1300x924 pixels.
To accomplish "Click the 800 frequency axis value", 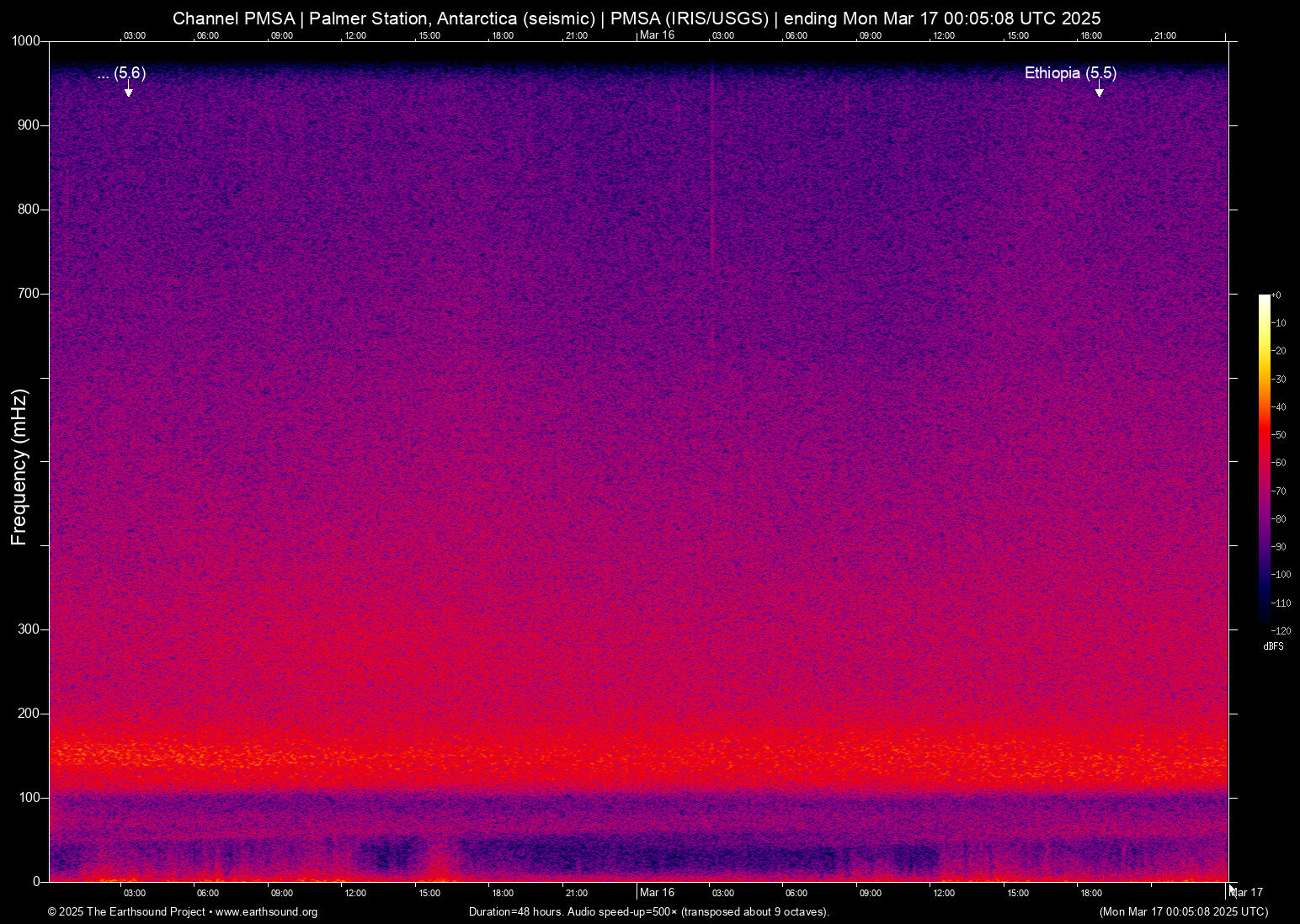I will click(x=29, y=210).
